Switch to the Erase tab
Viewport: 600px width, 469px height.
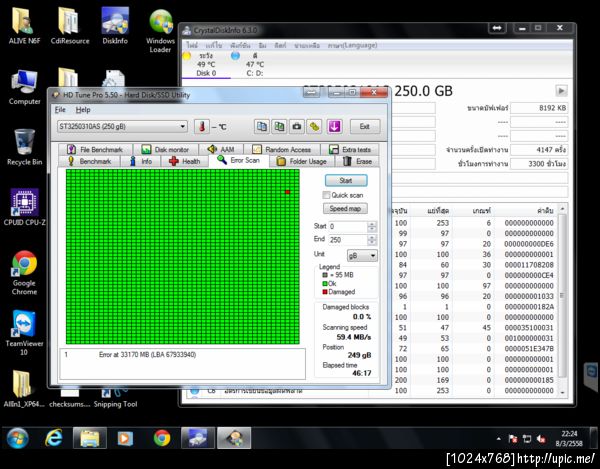(357, 161)
